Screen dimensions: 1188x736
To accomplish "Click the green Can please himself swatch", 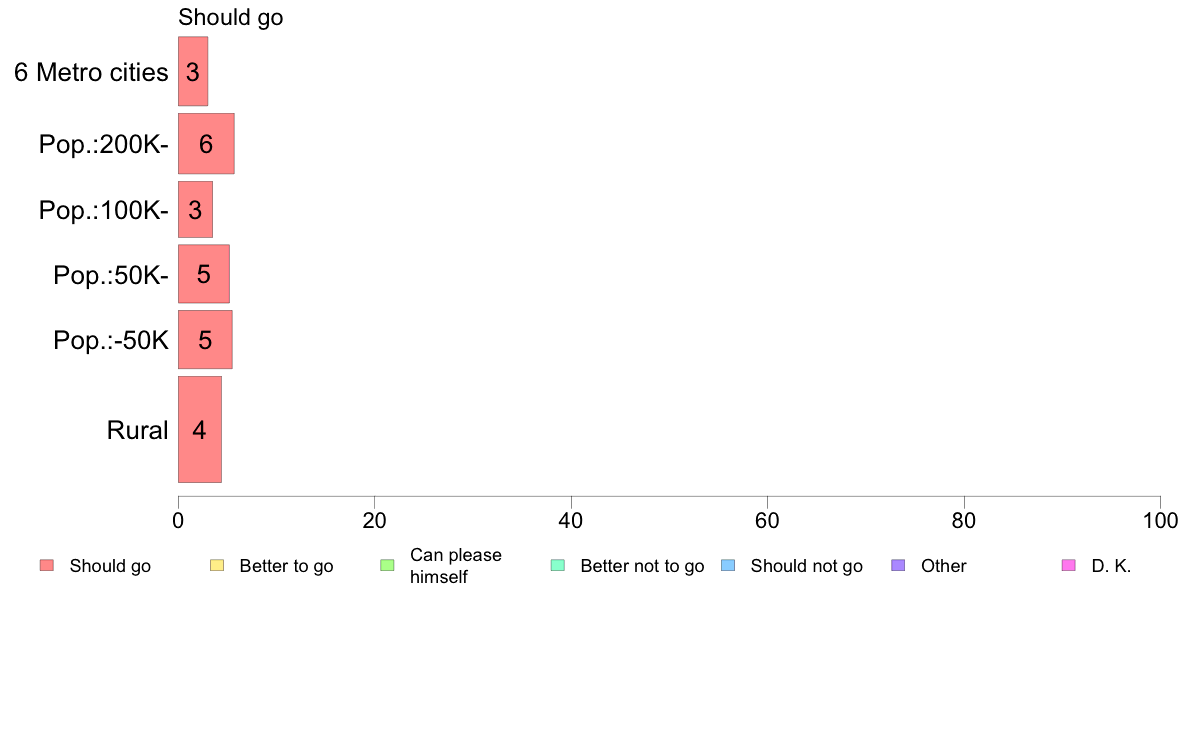I will pos(387,565).
